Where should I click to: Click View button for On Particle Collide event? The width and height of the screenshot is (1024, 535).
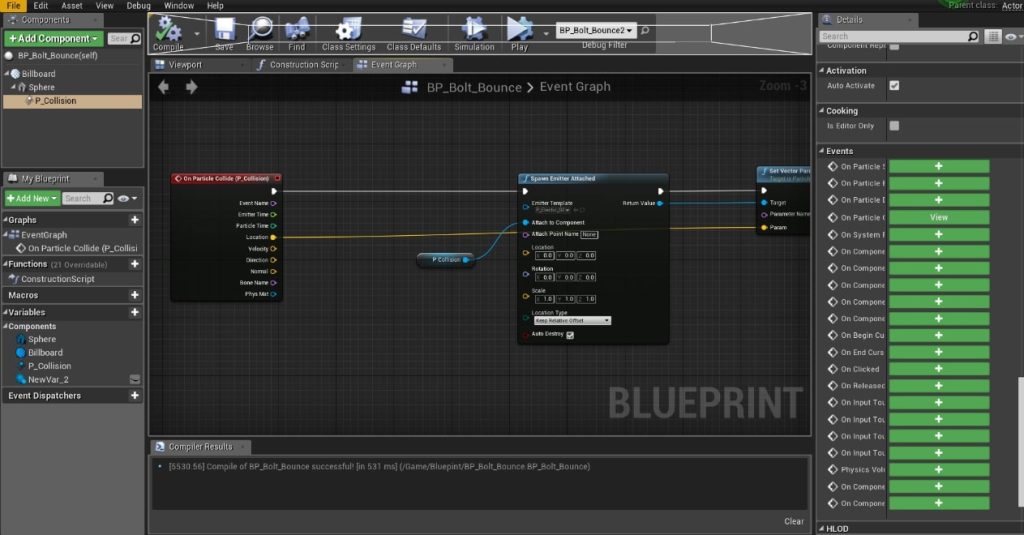tap(938, 218)
